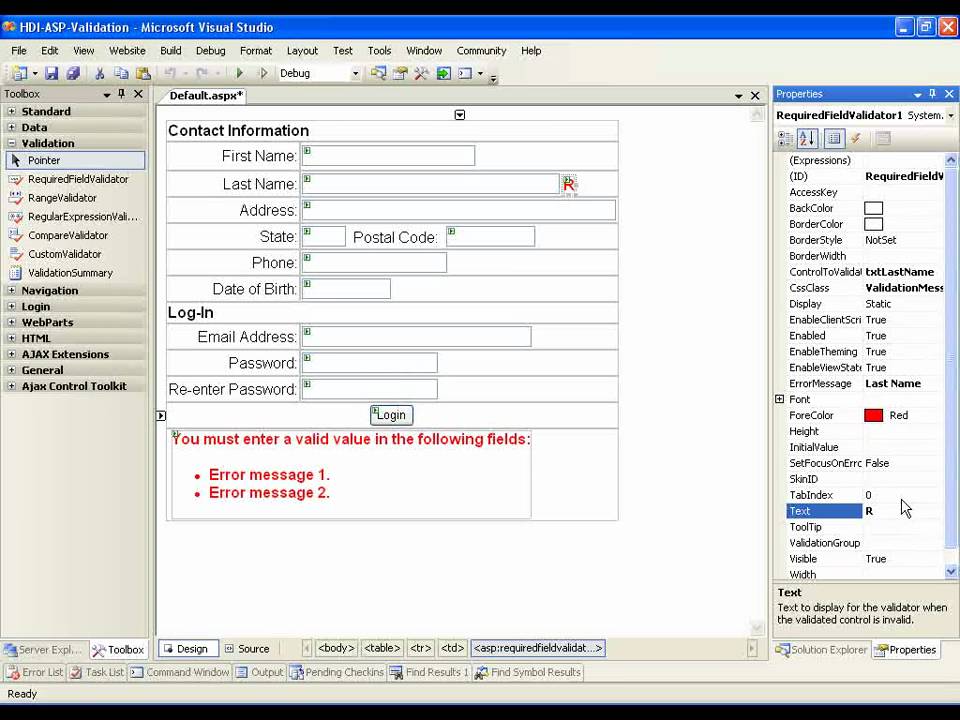Toggle Alphabetical sort in Properties panel

(x=808, y=139)
